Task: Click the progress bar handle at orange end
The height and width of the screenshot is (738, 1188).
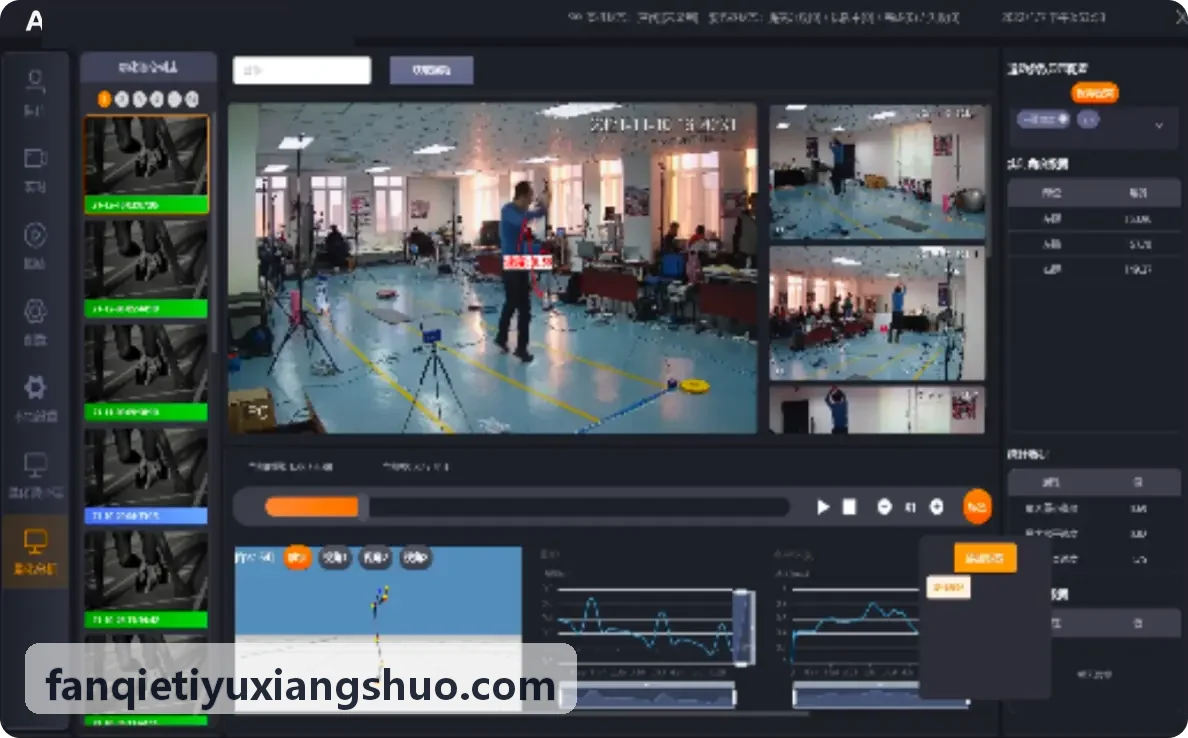Action: click(x=364, y=507)
